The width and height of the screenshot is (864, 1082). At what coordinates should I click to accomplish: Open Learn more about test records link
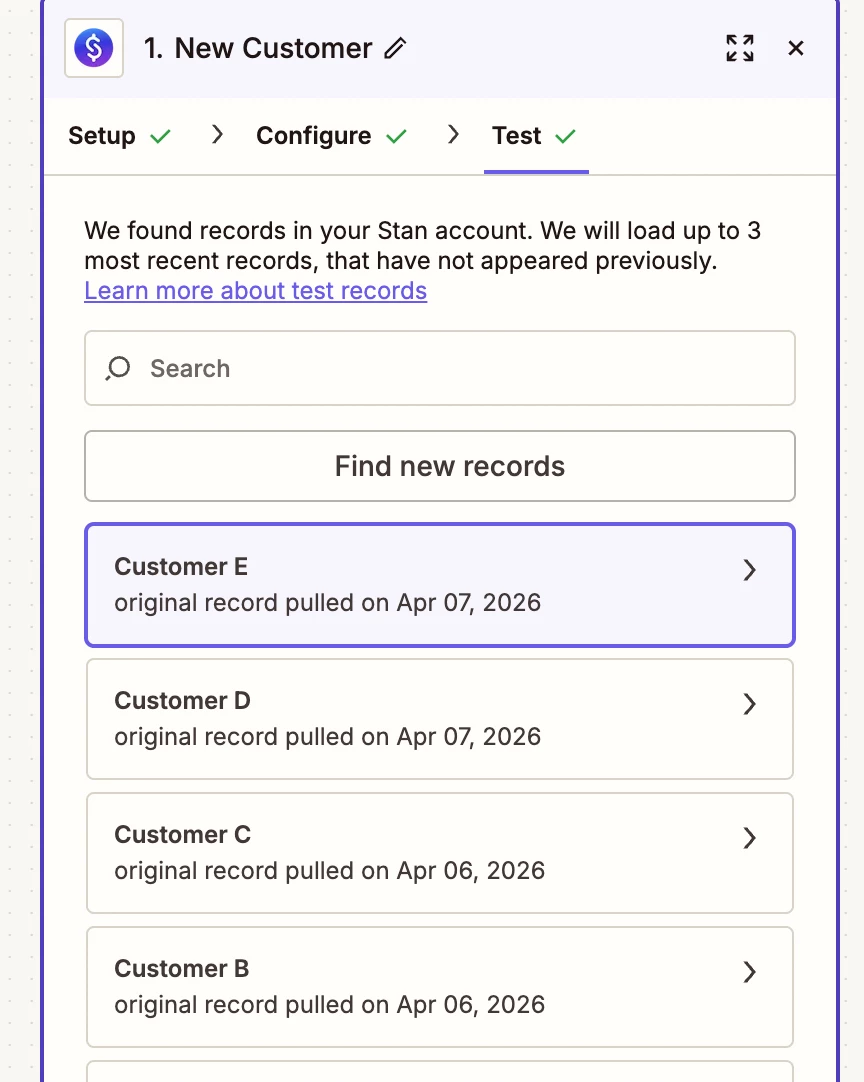pos(255,291)
